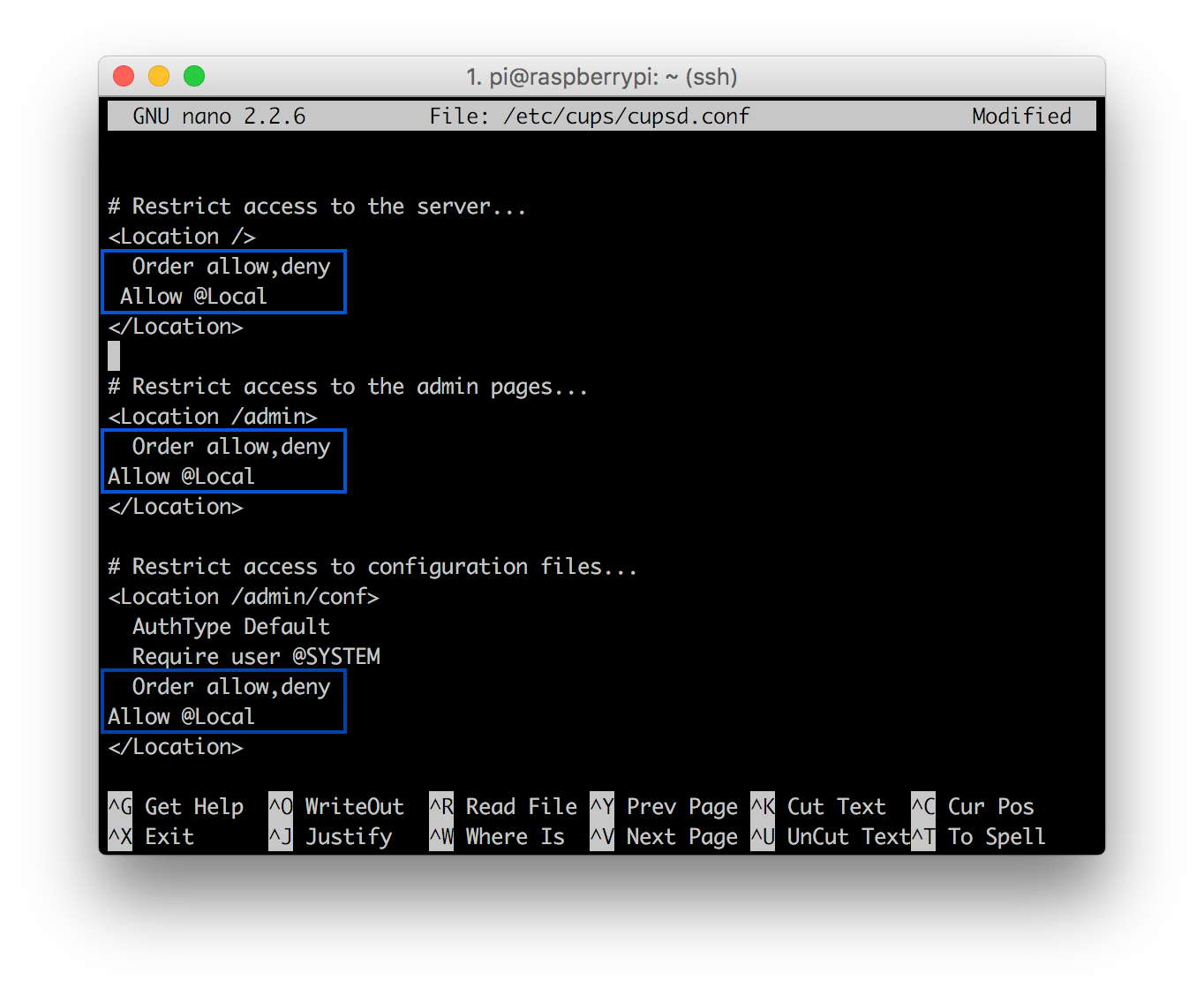
Task: Click the ^Y Prev Page shortcut
Action: (662, 805)
